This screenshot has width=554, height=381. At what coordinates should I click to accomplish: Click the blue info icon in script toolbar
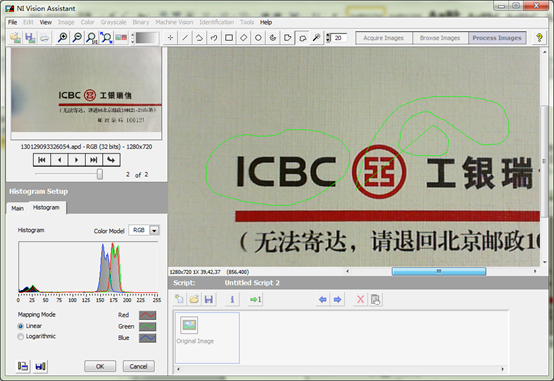coord(232,300)
